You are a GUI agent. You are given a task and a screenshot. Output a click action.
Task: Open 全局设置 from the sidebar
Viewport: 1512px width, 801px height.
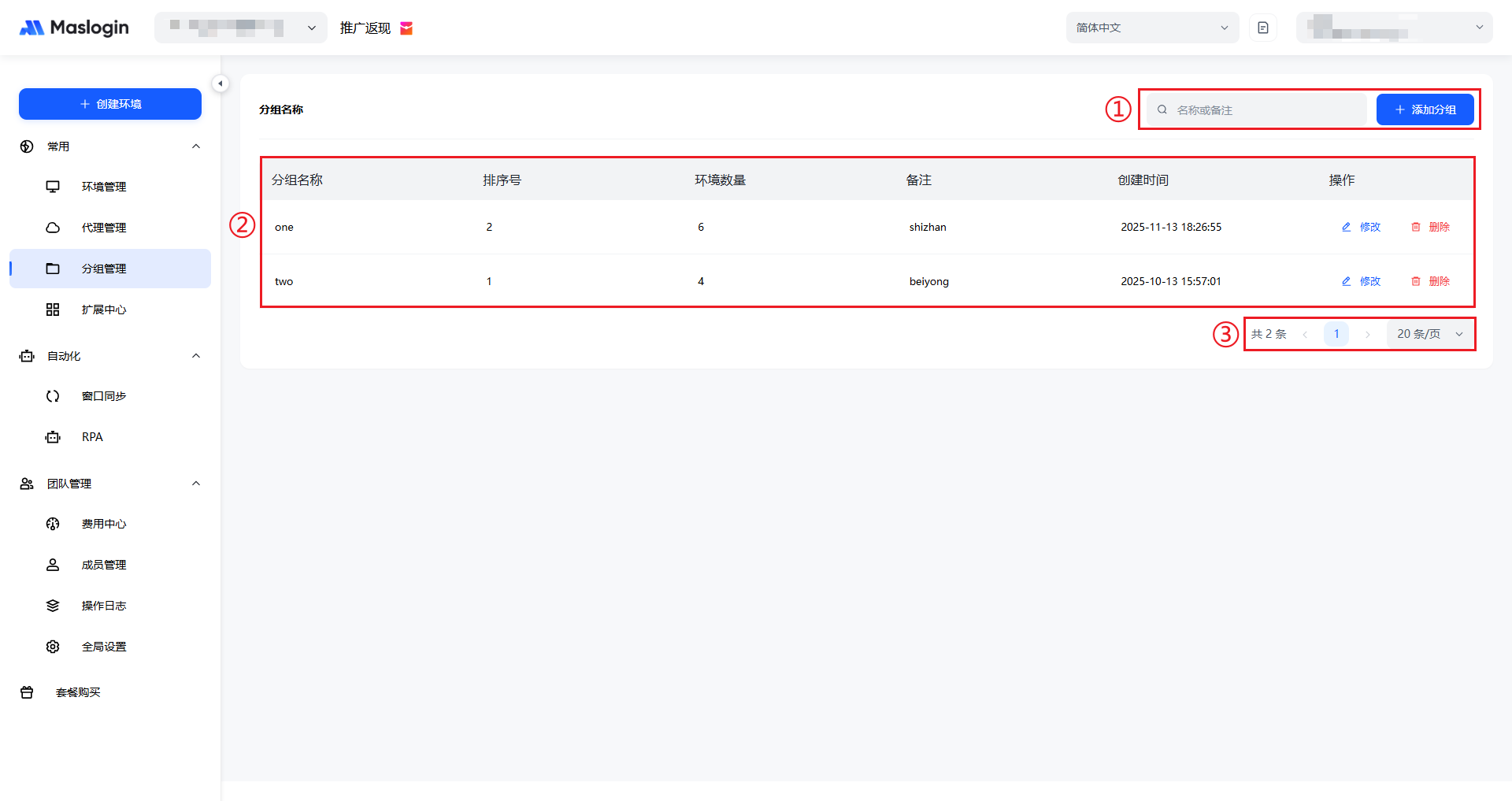[x=103, y=647]
